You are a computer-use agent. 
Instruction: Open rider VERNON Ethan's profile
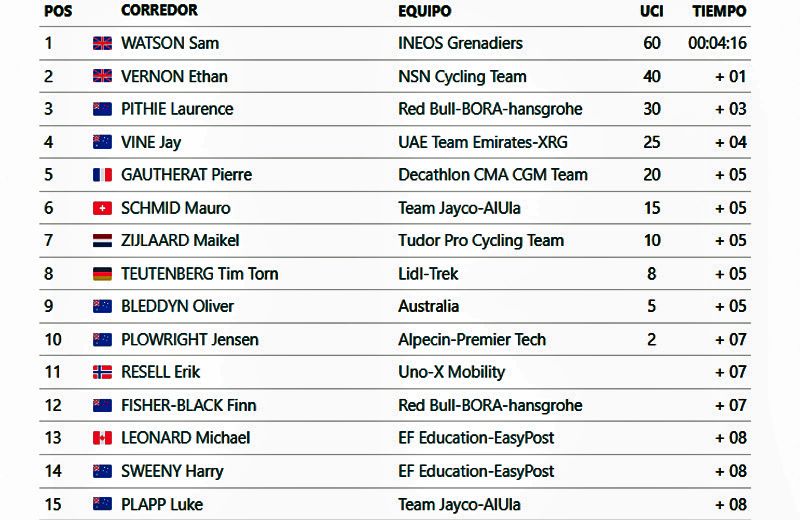point(174,76)
